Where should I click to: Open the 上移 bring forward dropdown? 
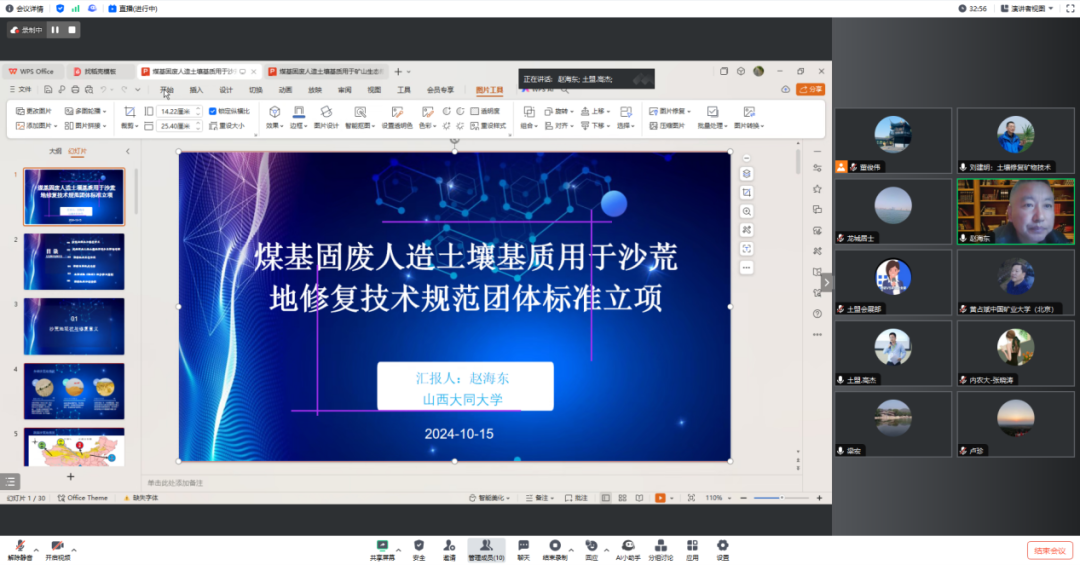click(595, 111)
